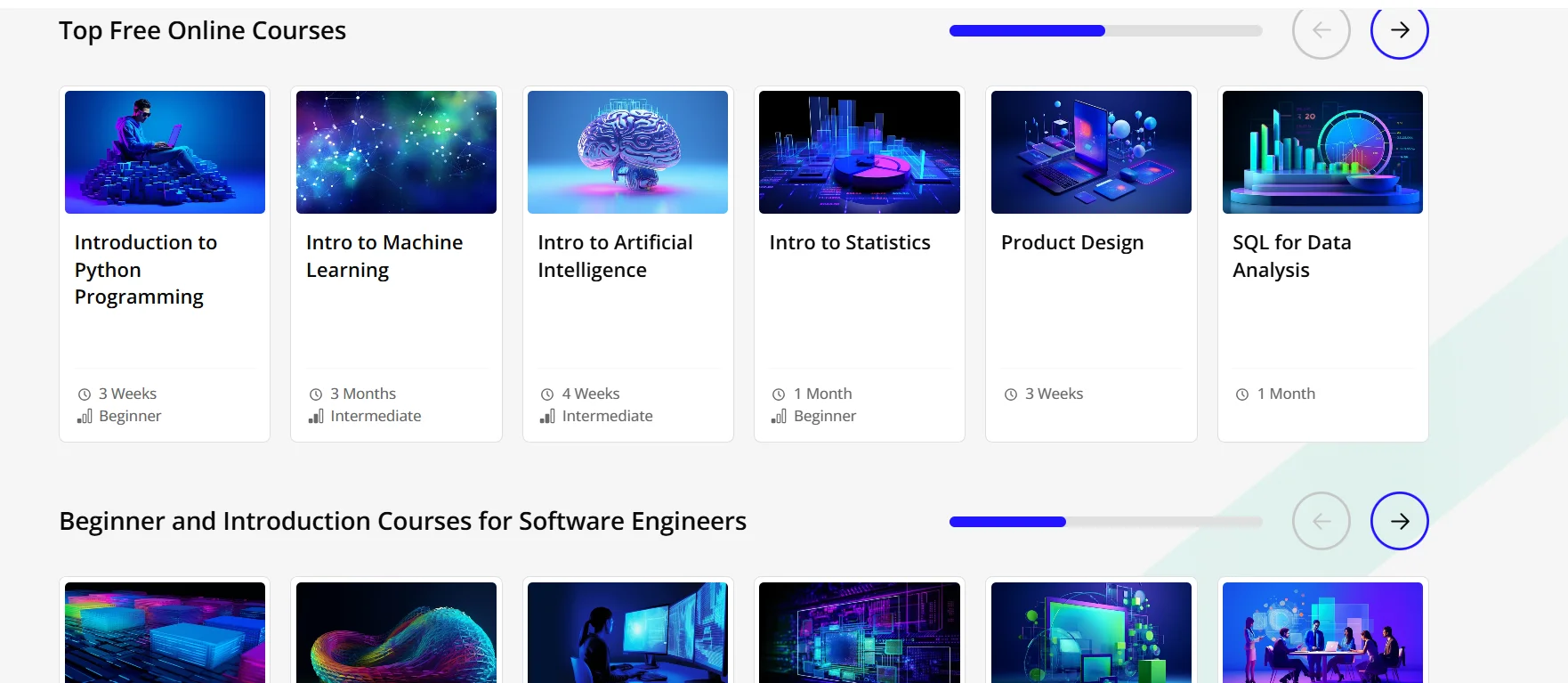Click difficulty level icon on Machine Learning card

coord(316,416)
